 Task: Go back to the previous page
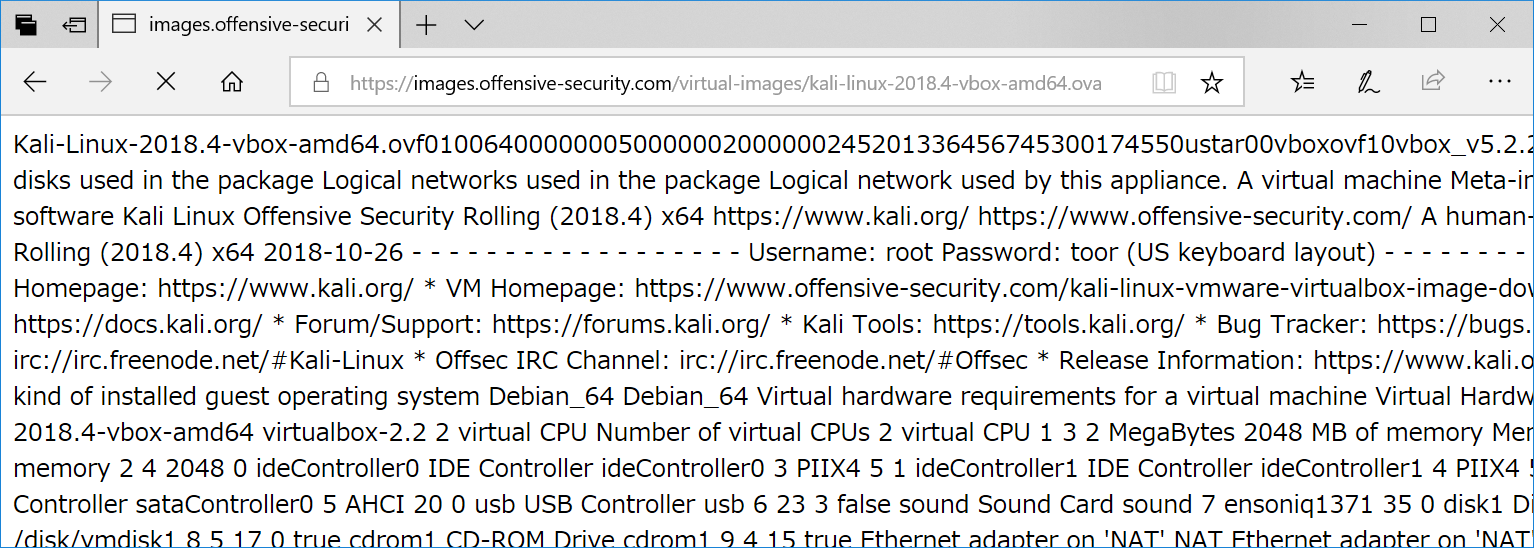(x=35, y=82)
